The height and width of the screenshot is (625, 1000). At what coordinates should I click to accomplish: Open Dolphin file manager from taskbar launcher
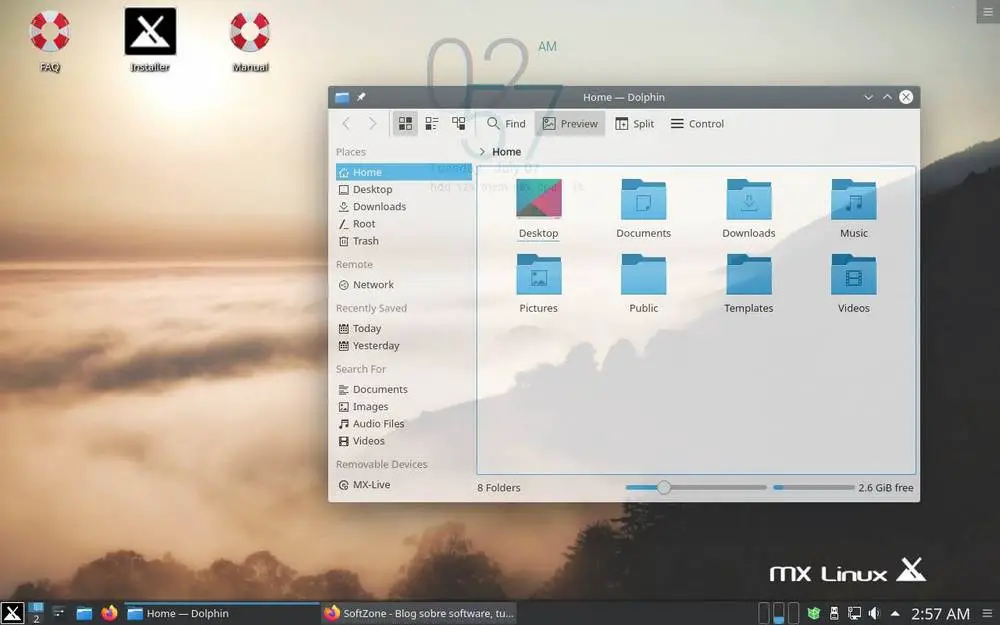pyautogui.click(x=84, y=614)
